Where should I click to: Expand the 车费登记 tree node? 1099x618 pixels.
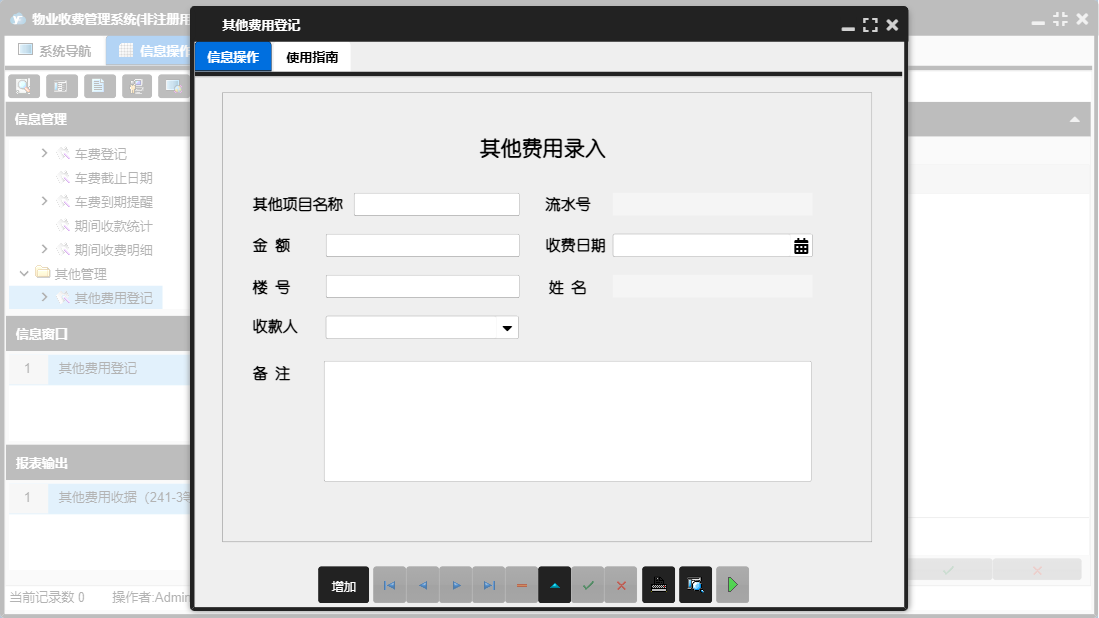(44, 153)
